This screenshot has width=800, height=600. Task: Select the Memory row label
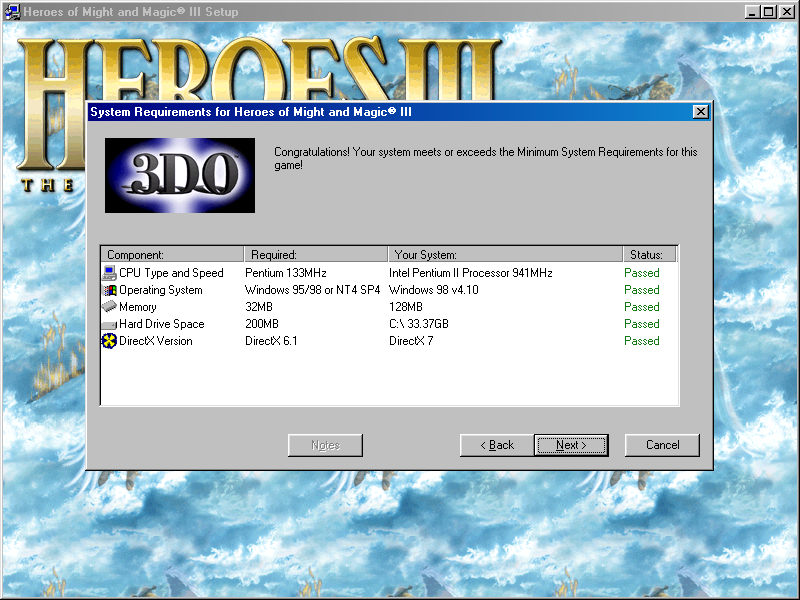[138, 307]
